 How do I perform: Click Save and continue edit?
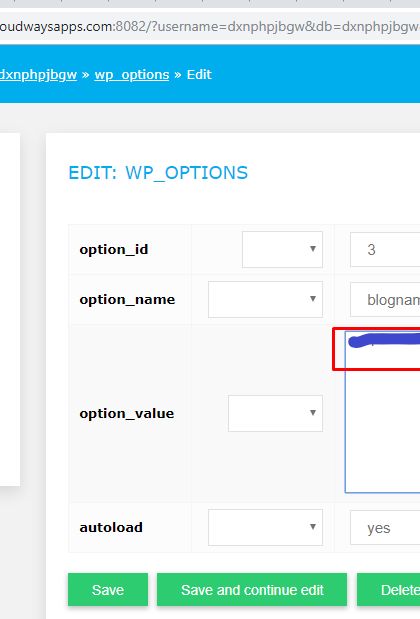pyautogui.click(x=252, y=590)
